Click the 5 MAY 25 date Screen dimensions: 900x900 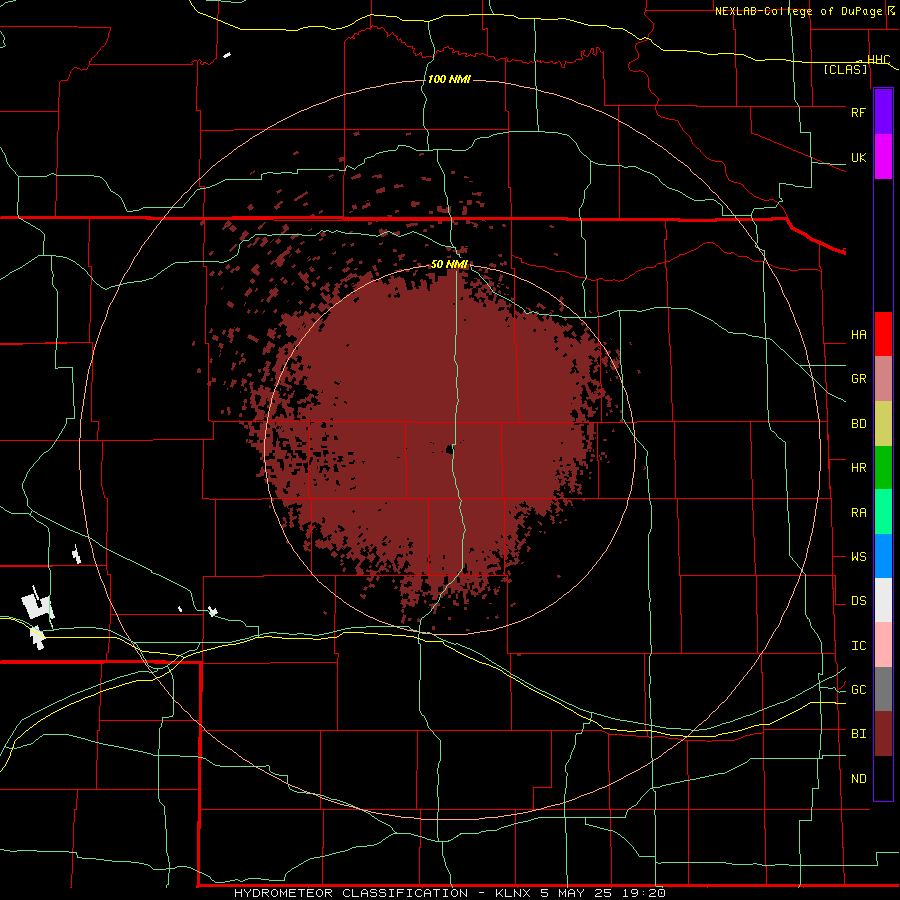click(579, 893)
